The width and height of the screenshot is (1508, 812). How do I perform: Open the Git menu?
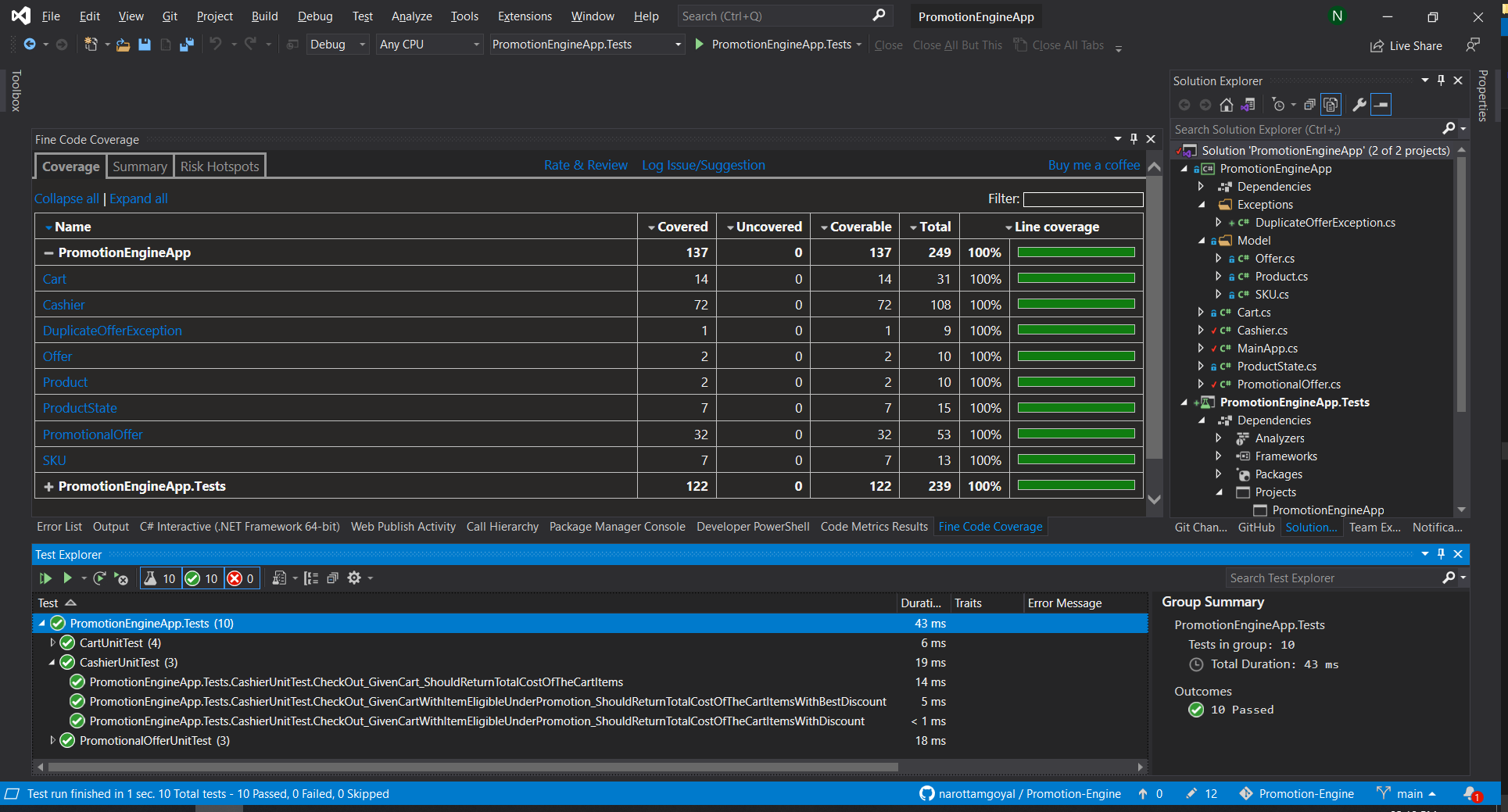[x=170, y=16]
